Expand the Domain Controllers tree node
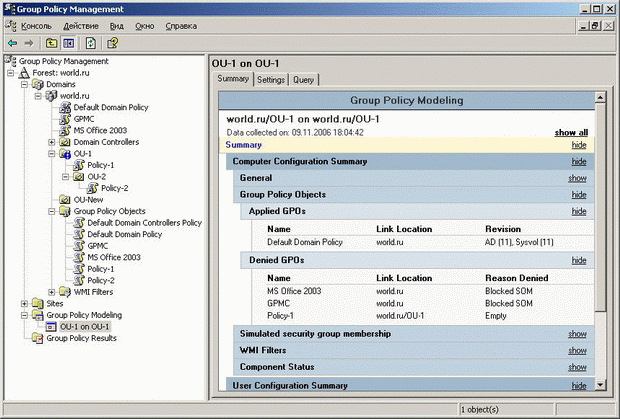The height and width of the screenshot is (419, 620). pyautogui.click(x=51, y=142)
